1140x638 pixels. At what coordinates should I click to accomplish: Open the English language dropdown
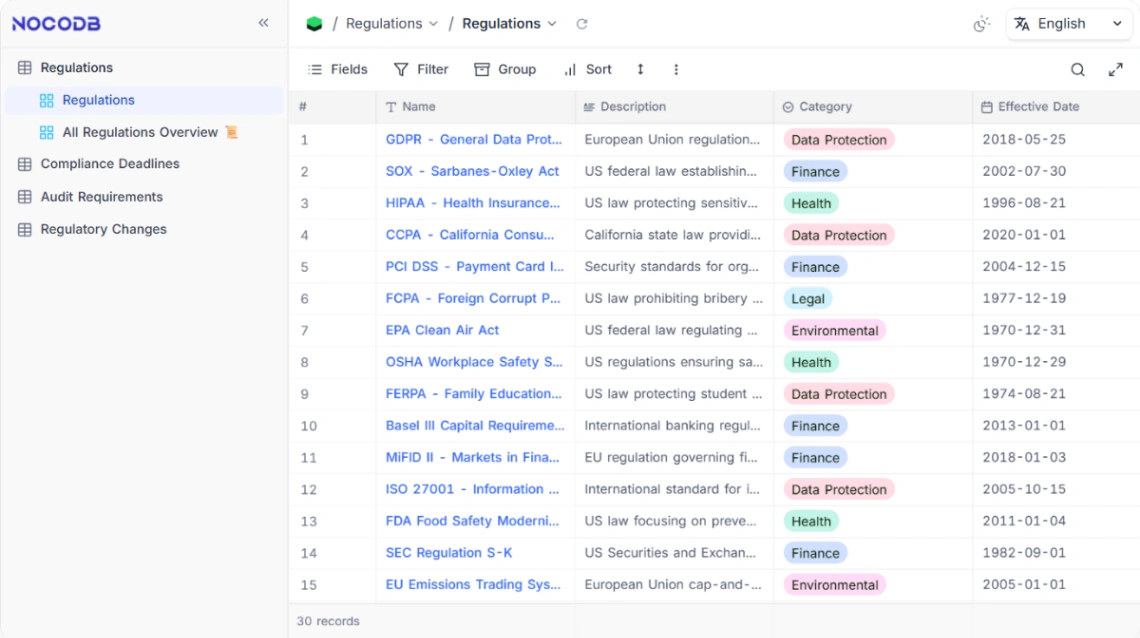[x=1068, y=23]
